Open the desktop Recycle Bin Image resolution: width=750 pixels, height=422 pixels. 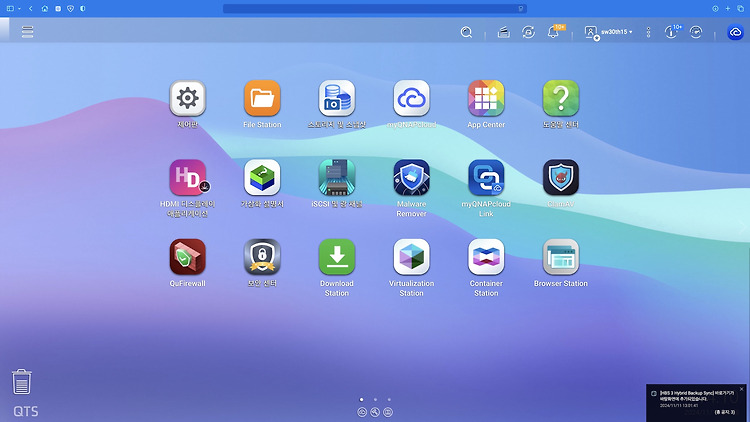pos(22,381)
